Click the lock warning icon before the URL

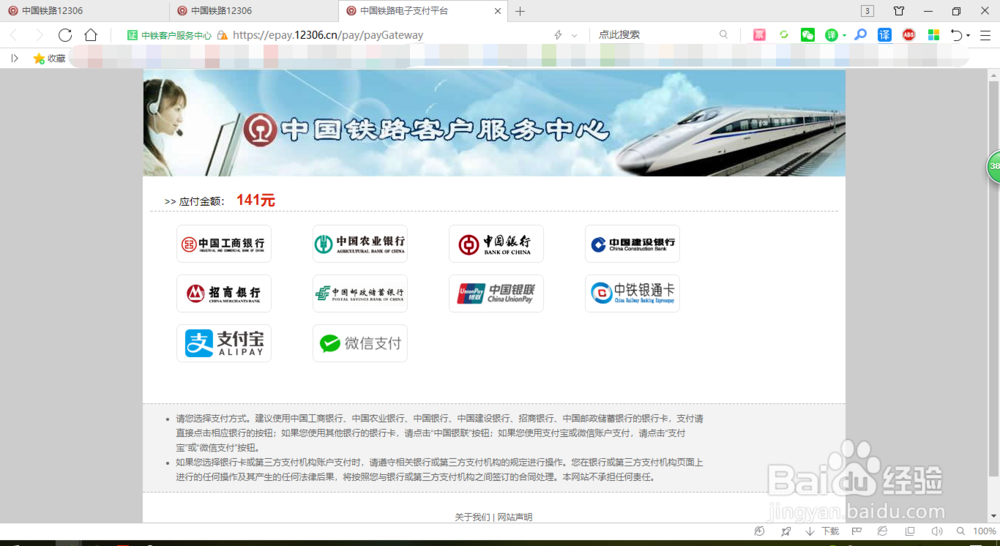(x=222, y=35)
